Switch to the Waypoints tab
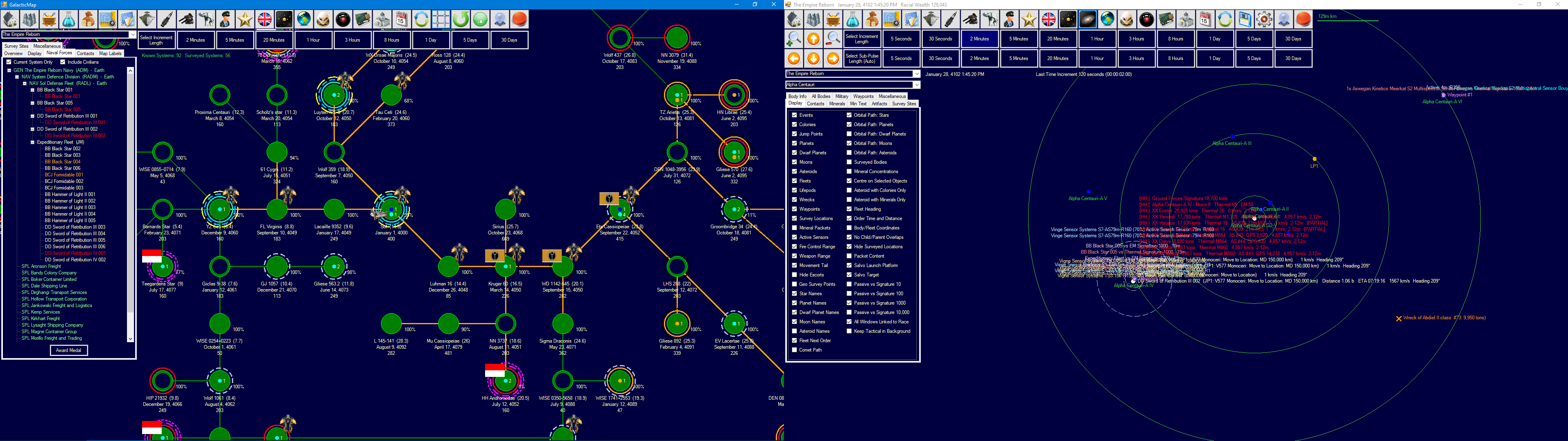 [x=863, y=96]
